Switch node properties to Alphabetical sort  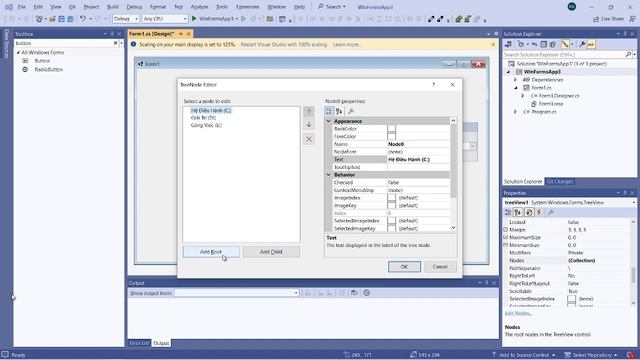(339, 111)
